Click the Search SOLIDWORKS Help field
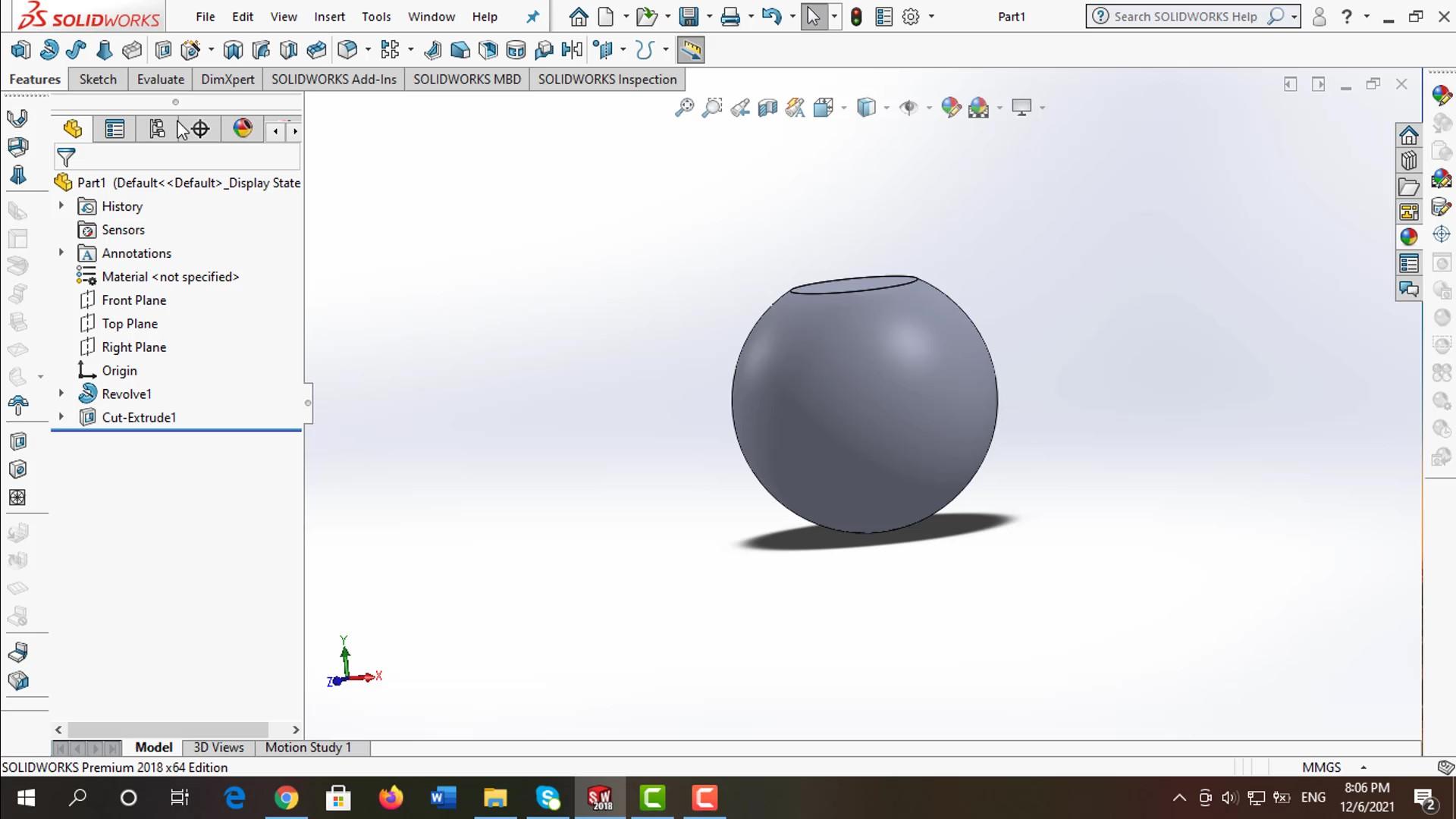Viewport: 1456px width, 819px height. [x=1185, y=17]
